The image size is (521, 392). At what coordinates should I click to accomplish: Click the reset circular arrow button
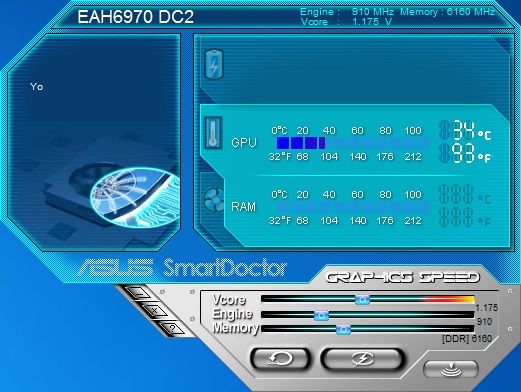point(280,359)
